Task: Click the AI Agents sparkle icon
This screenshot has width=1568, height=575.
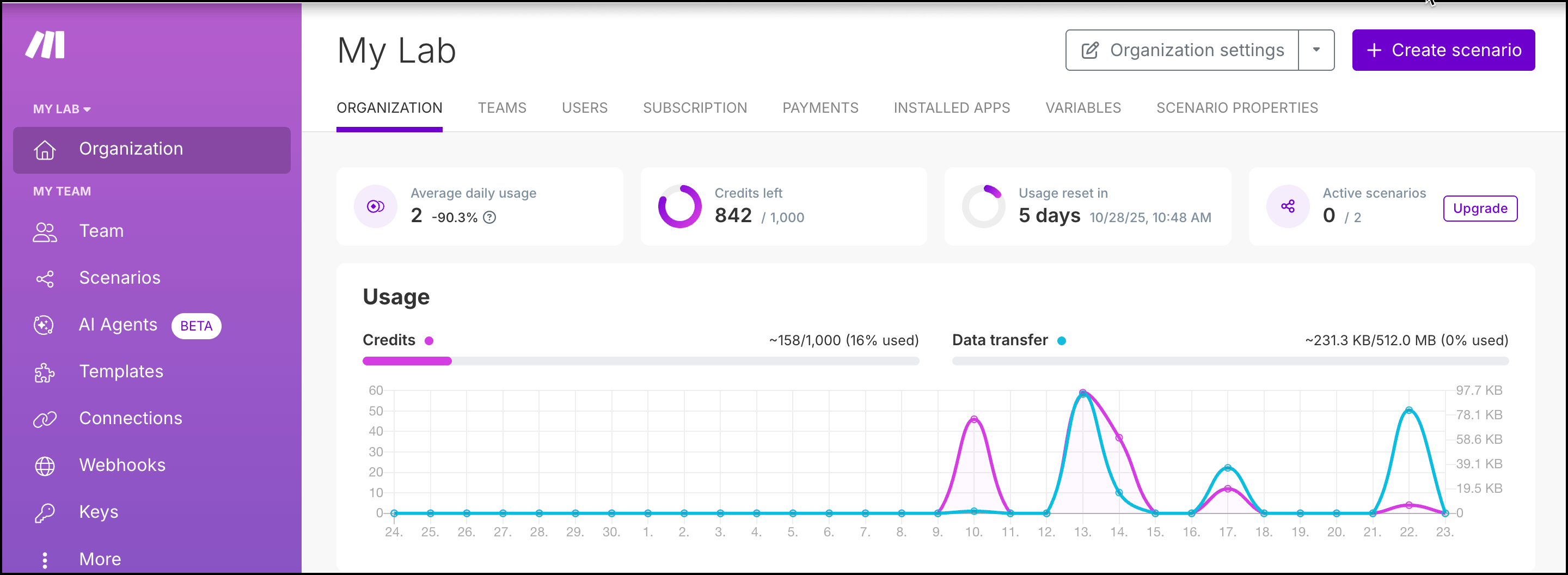Action: (x=44, y=326)
